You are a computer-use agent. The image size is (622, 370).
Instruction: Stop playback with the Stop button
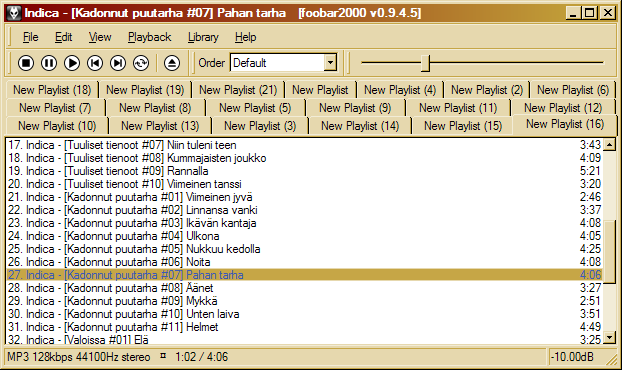pyautogui.click(x=26, y=63)
